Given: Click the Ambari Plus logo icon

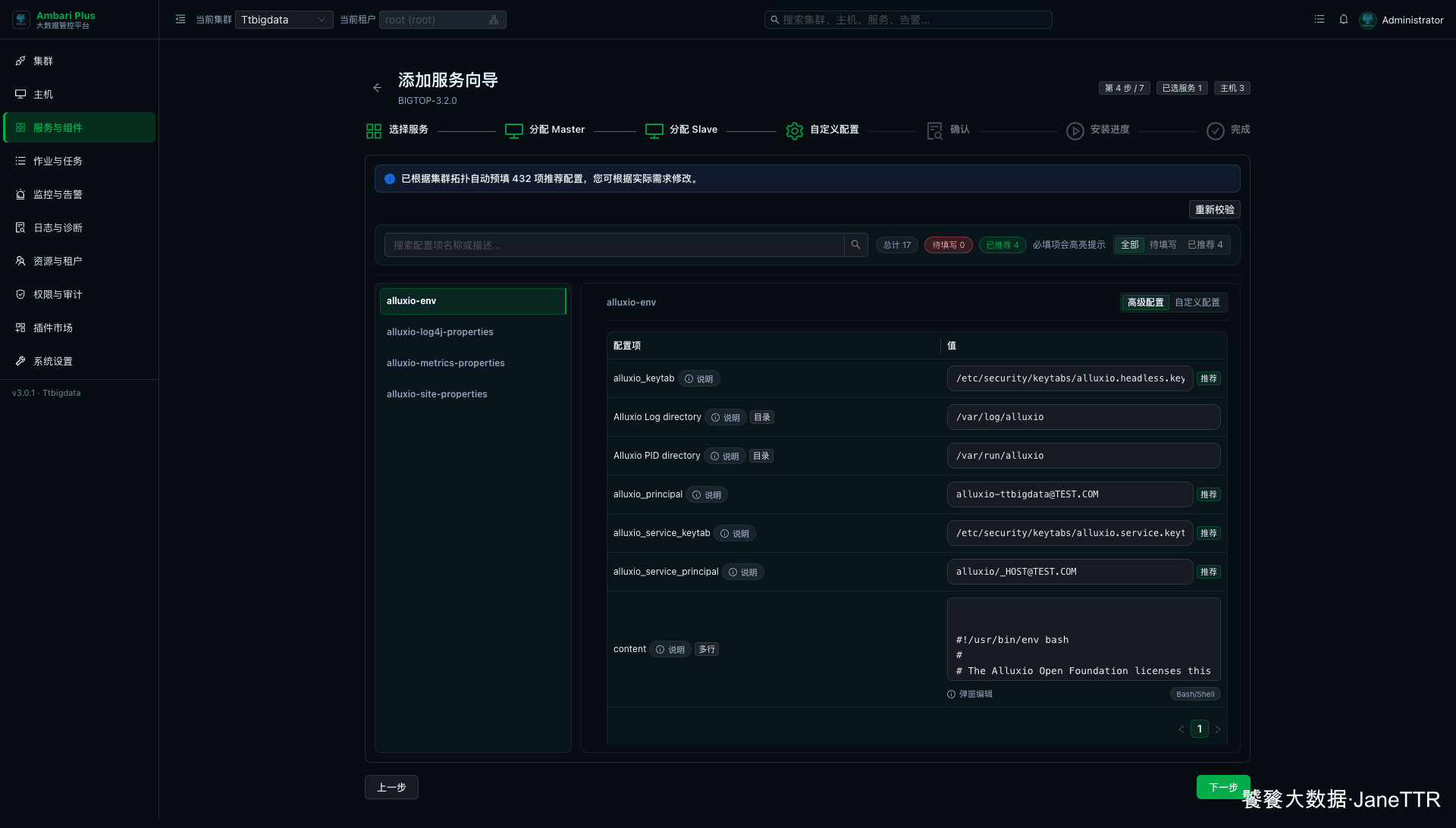Looking at the screenshot, I should 21,20.
